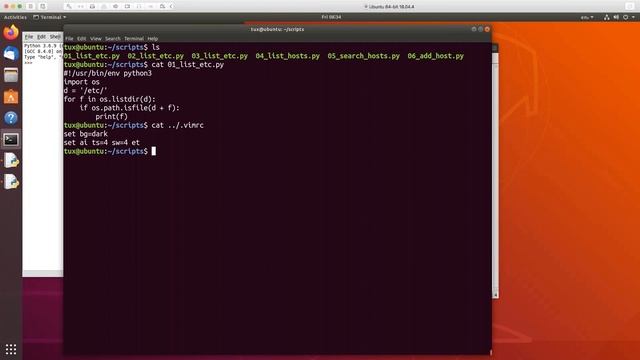Screen dimensions: 640x360
Task: Click the terminal cursor at the last prompt
Action: point(153,151)
